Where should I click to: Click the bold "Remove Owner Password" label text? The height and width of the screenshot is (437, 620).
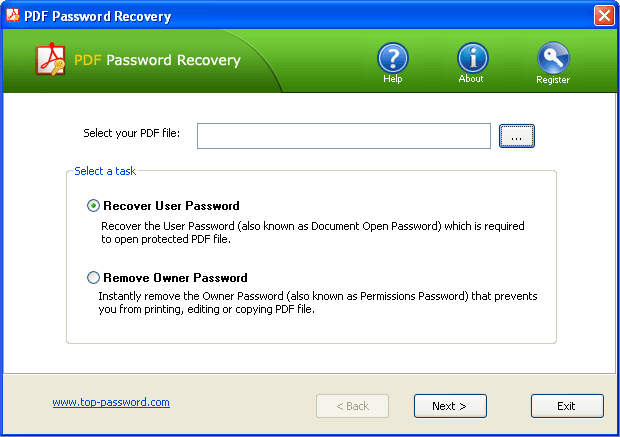175,278
